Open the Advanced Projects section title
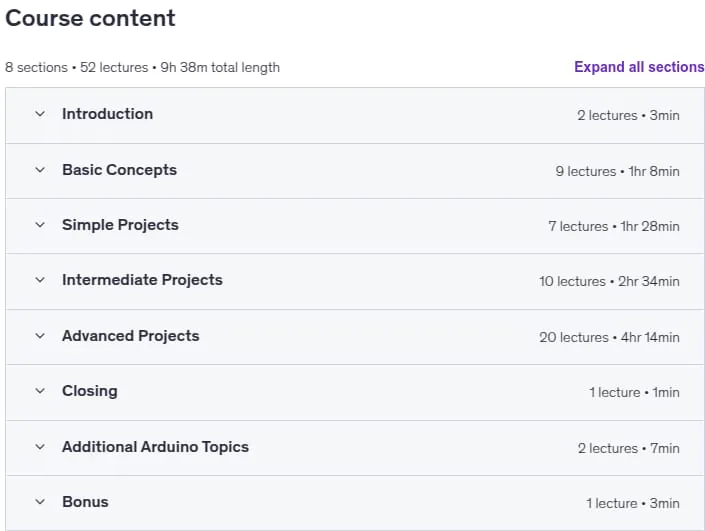Viewport: 705px width, 531px height. [x=131, y=336]
